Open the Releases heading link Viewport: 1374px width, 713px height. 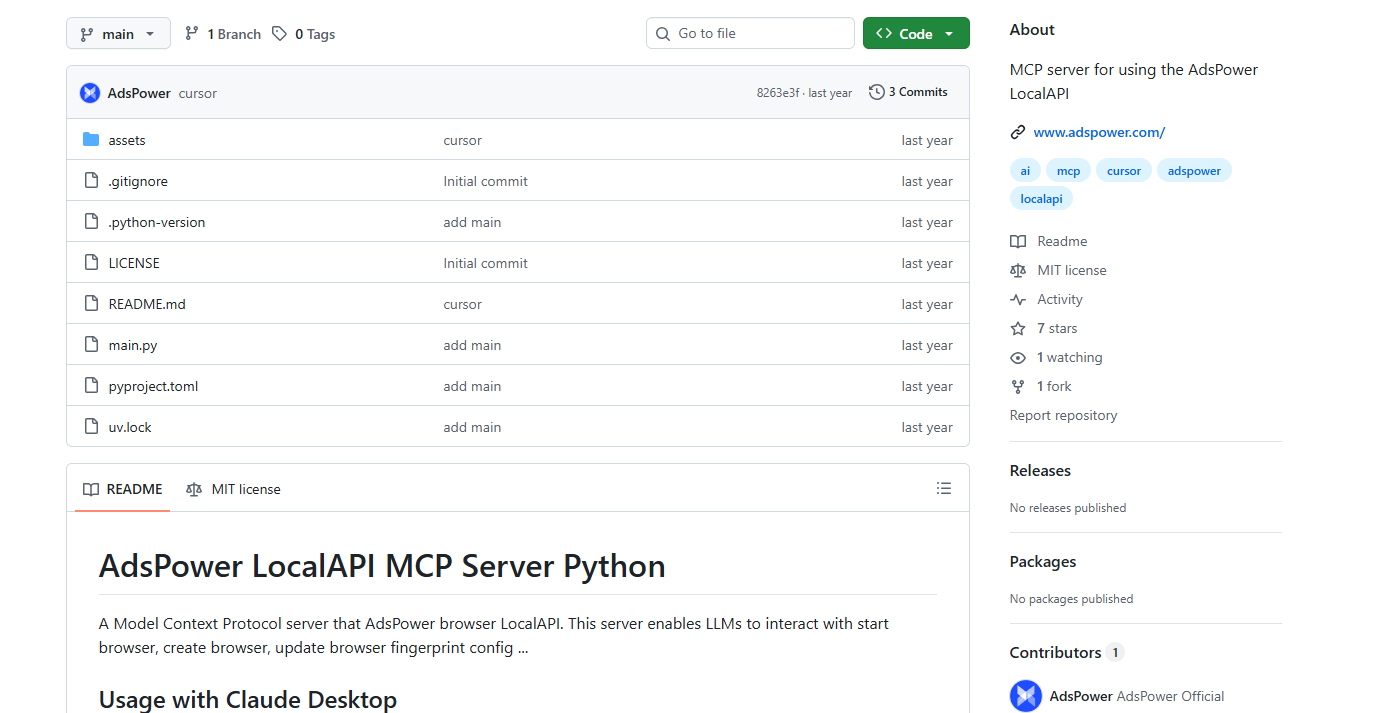(x=1040, y=470)
